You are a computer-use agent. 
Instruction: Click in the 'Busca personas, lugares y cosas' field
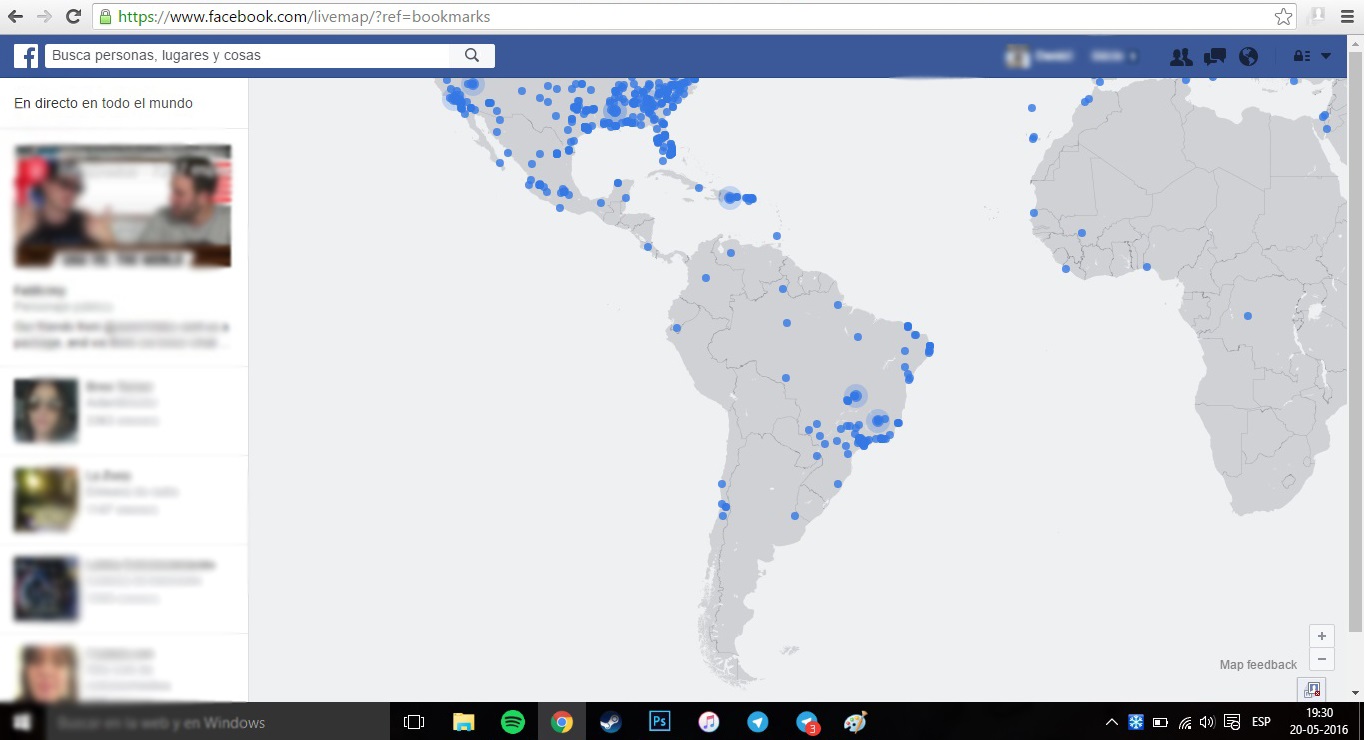coord(250,56)
